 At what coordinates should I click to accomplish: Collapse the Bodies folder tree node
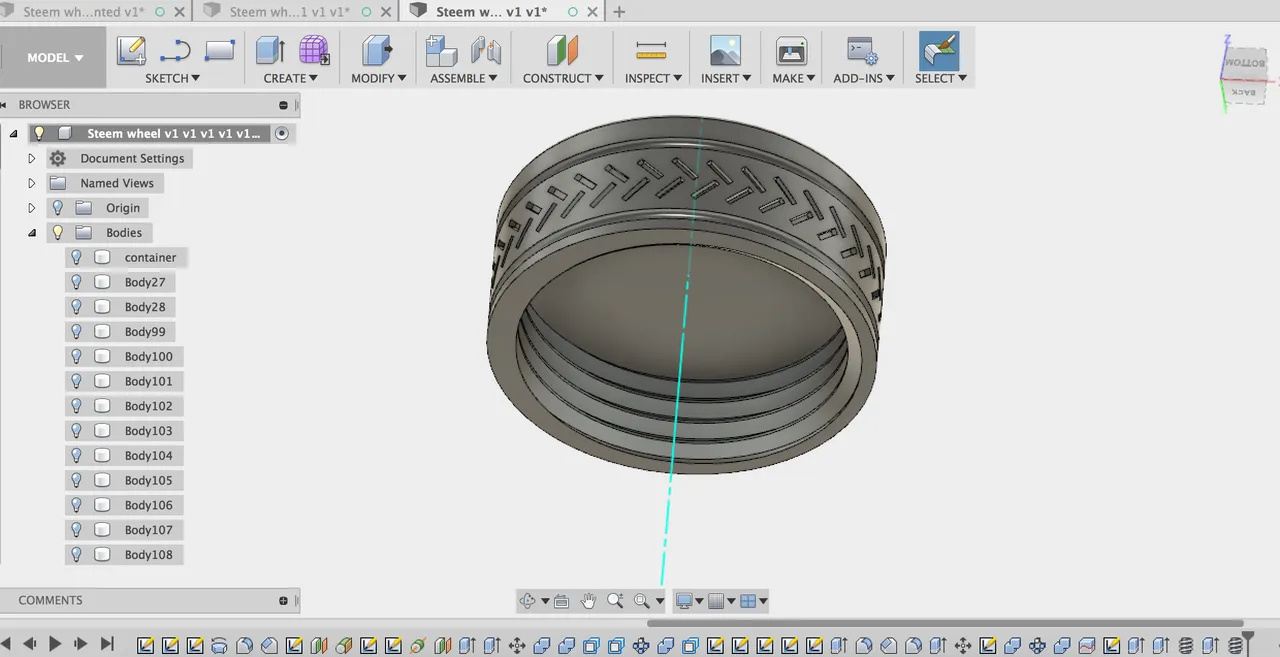tap(32, 232)
